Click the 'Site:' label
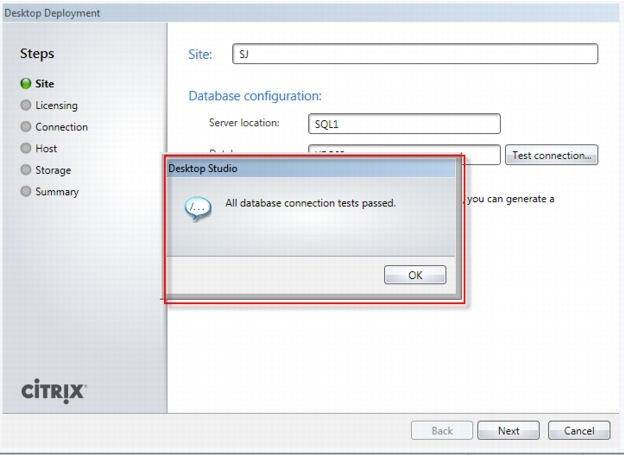This screenshot has height=455, width=624. [x=200, y=54]
